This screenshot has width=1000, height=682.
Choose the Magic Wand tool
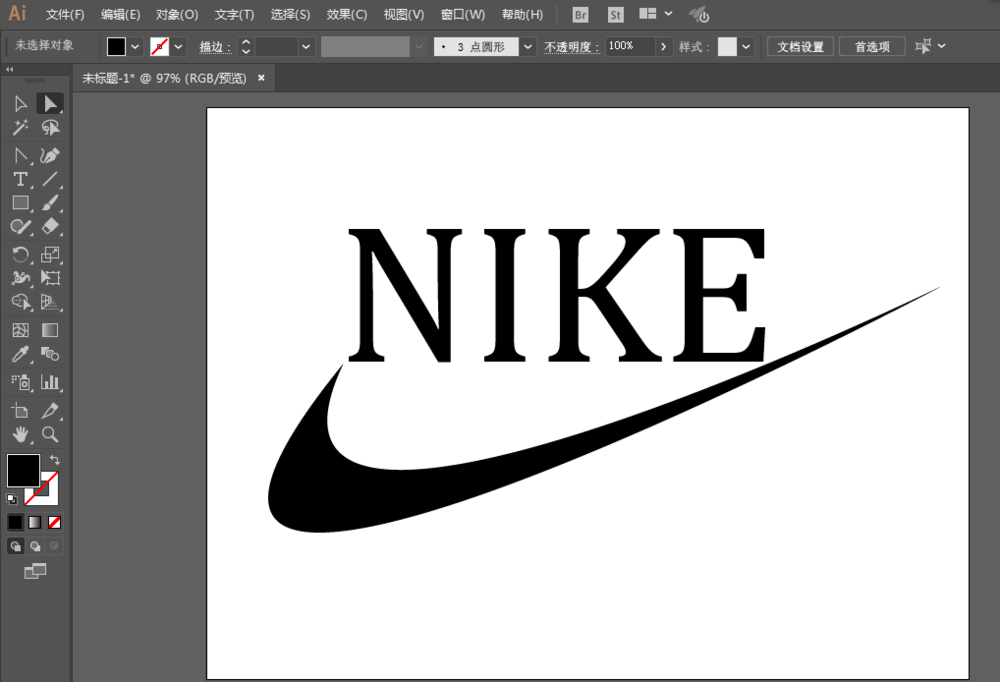[x=20, y=128]
